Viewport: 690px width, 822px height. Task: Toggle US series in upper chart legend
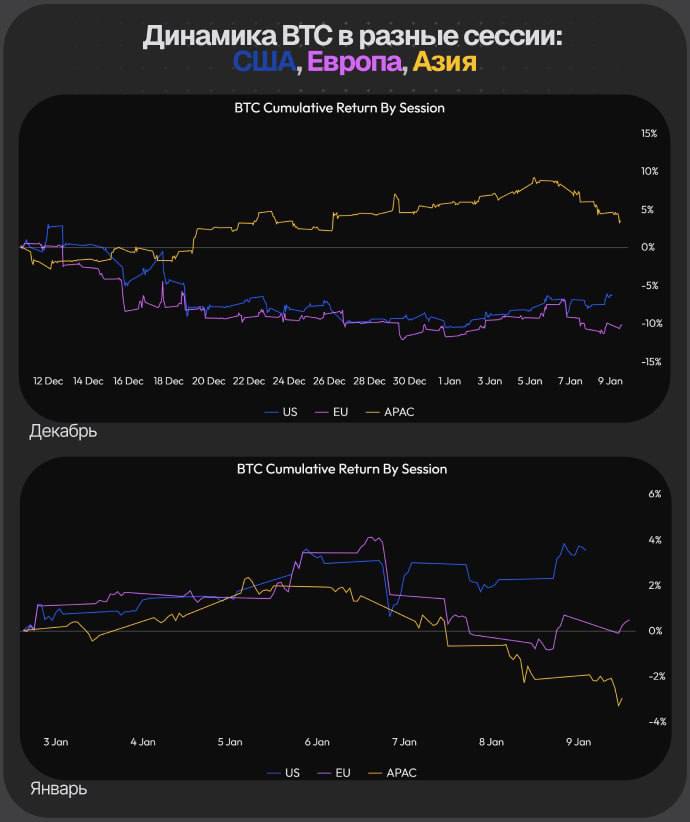pos(284,411)
